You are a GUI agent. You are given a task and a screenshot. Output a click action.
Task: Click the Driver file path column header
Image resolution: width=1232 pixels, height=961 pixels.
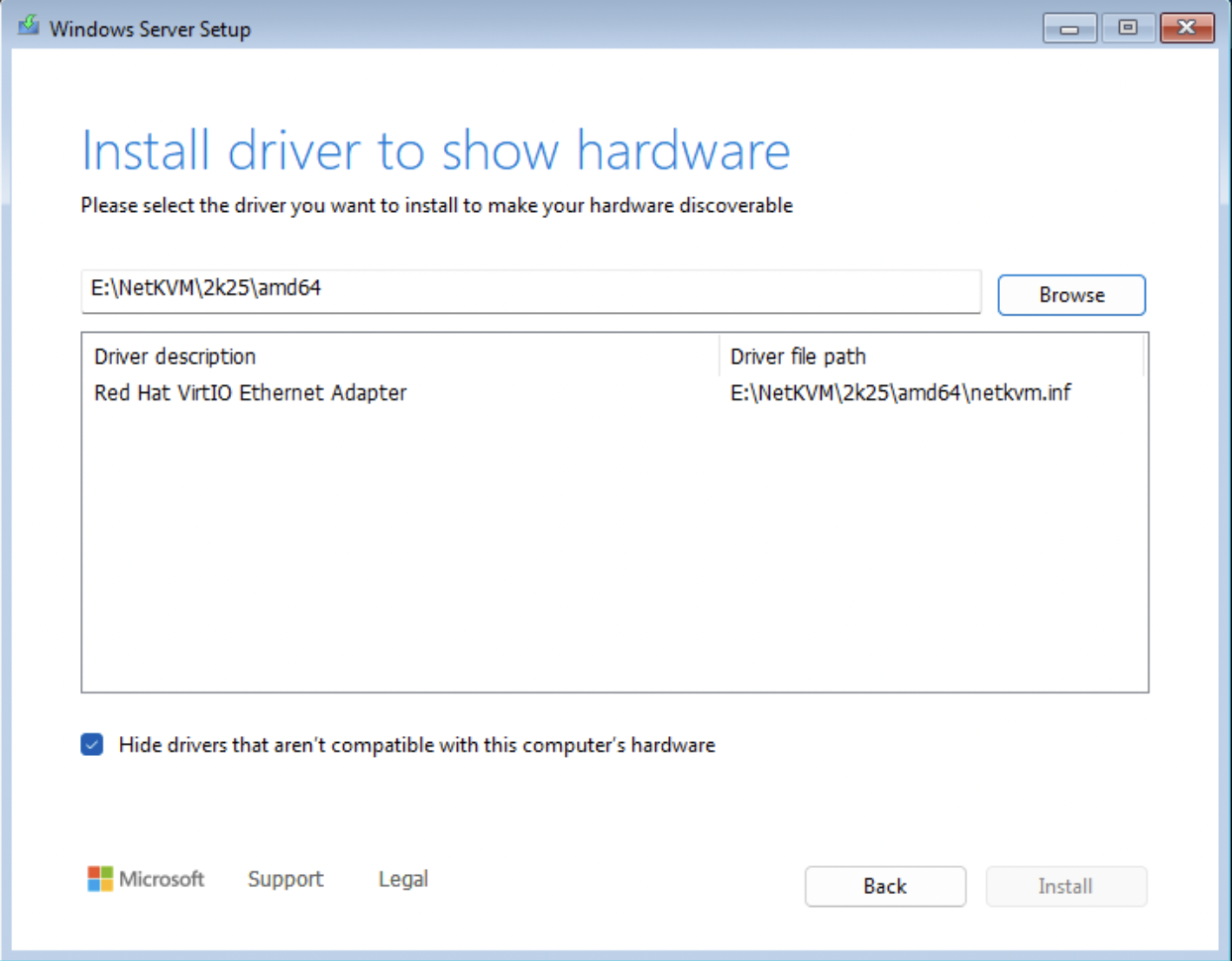797,356
